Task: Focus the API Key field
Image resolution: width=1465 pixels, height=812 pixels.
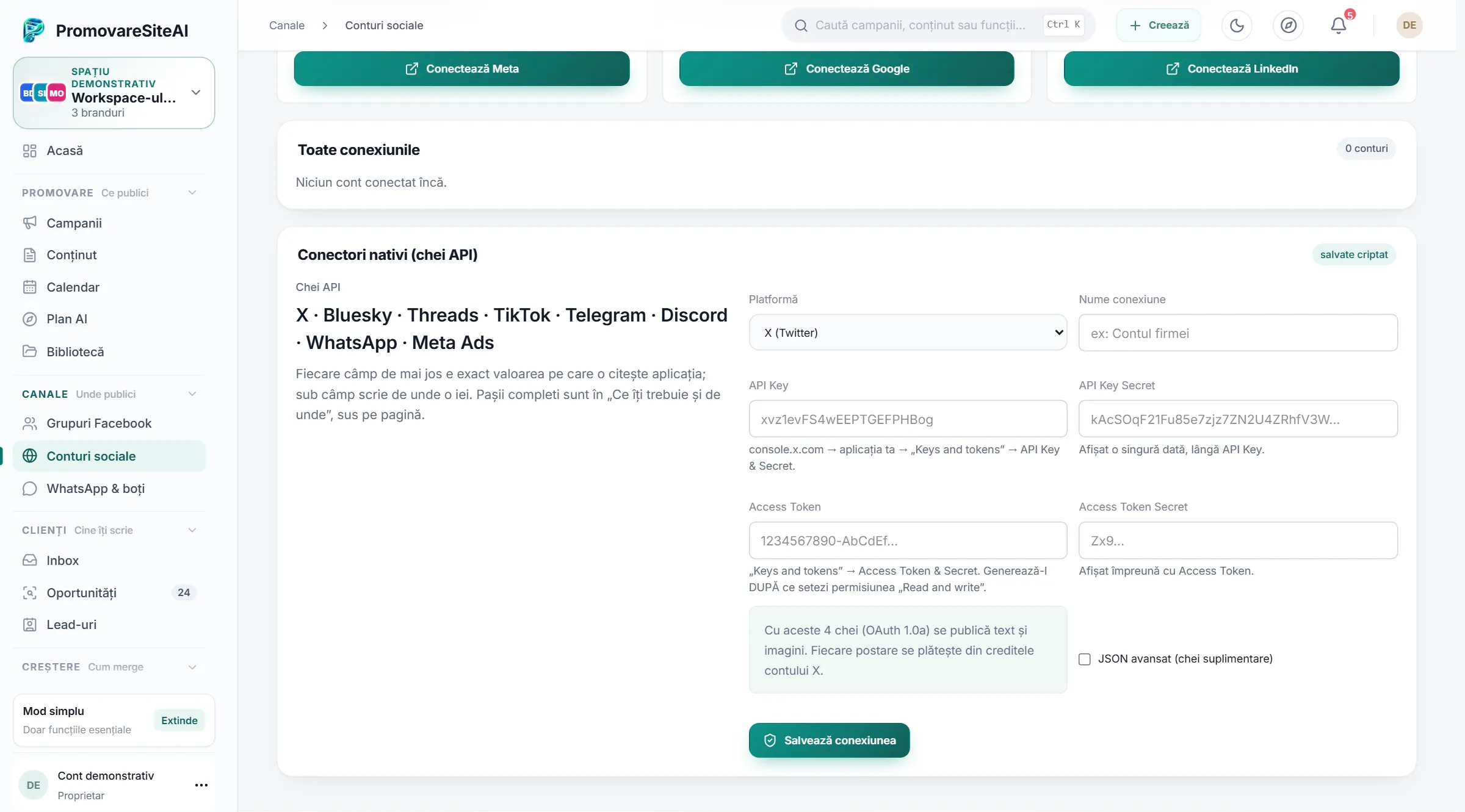Action: click(x=908, y=419)
